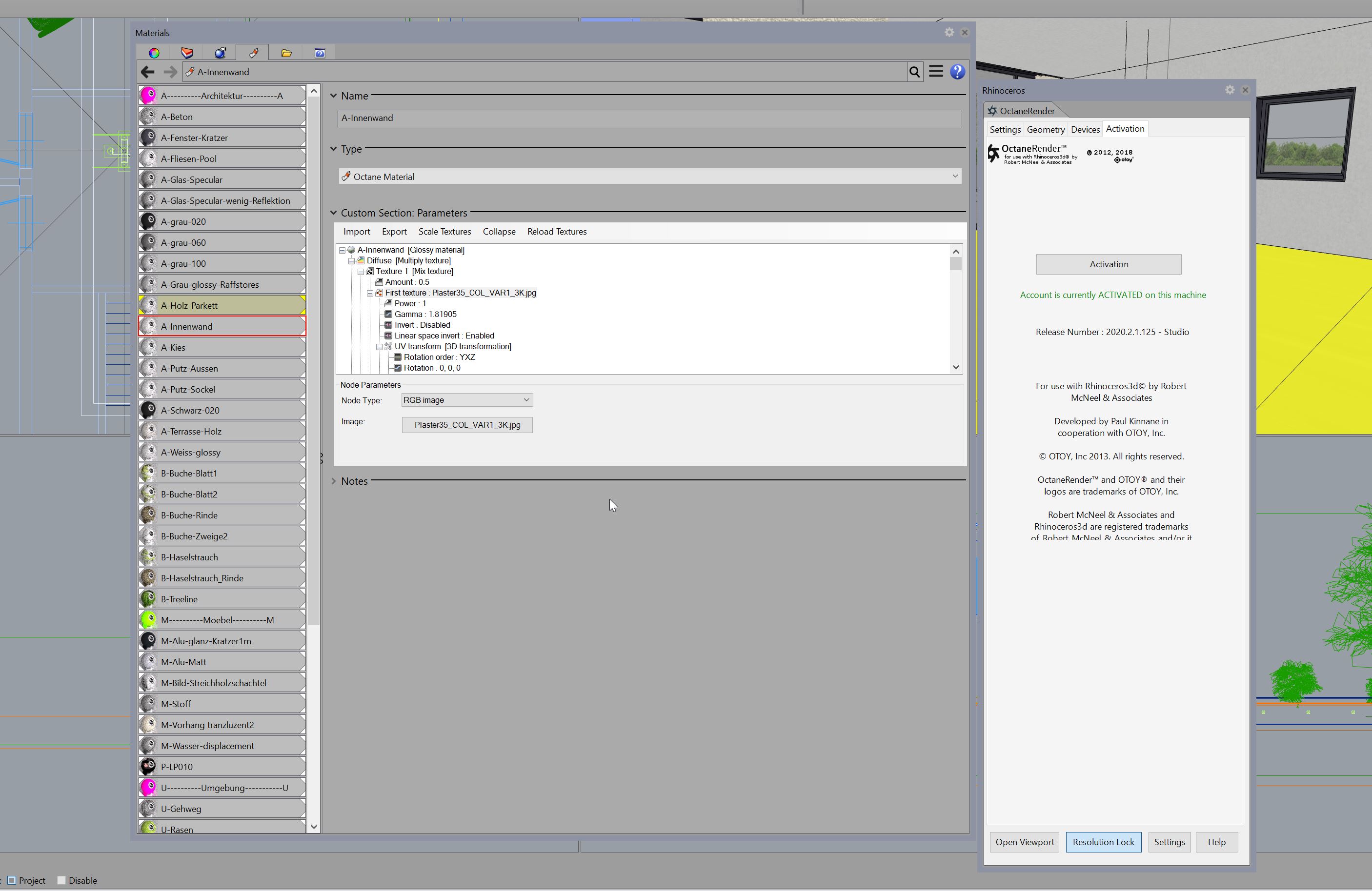This screenshot has width=1372, height=891.
Task: Click Reload Textures in parameters menu
Action: coord(557,232)
